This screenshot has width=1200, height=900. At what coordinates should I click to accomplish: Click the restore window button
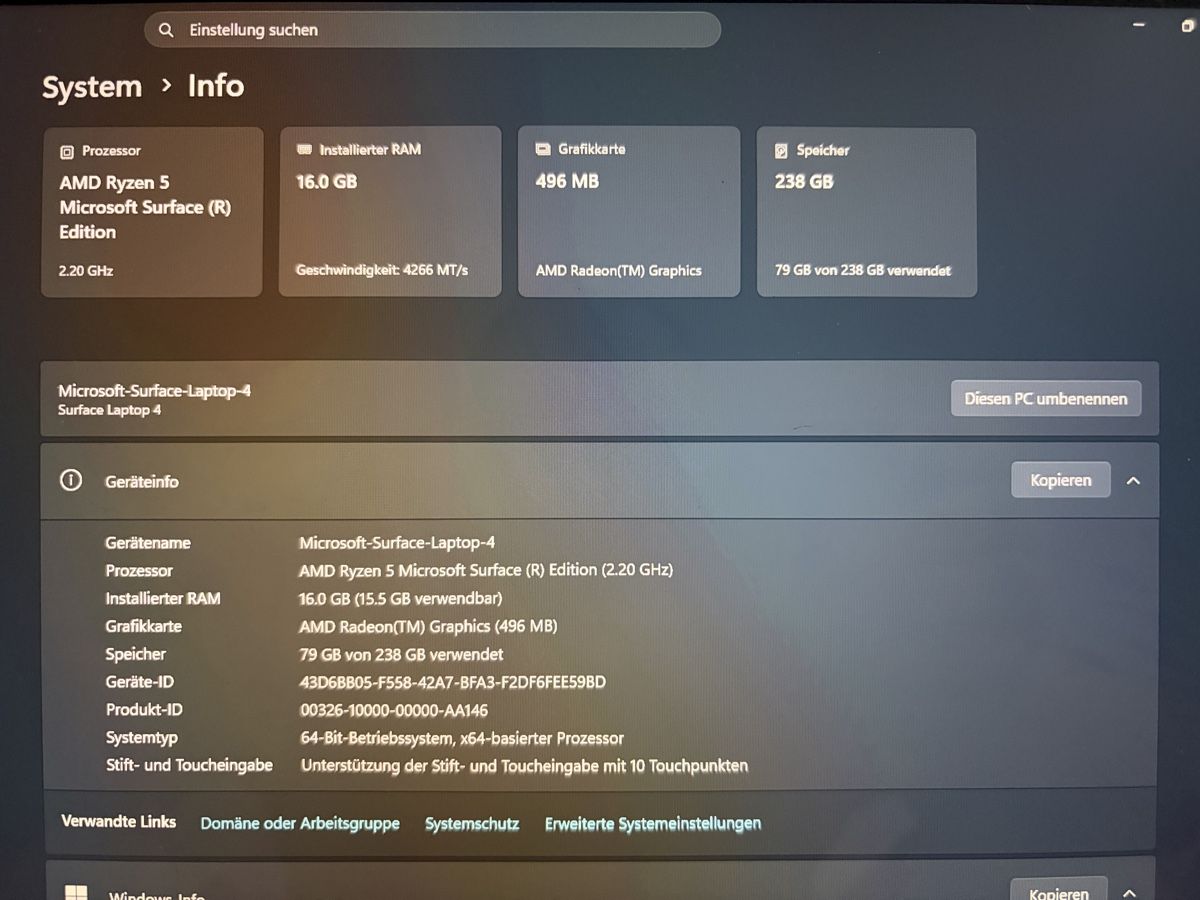1187,27
